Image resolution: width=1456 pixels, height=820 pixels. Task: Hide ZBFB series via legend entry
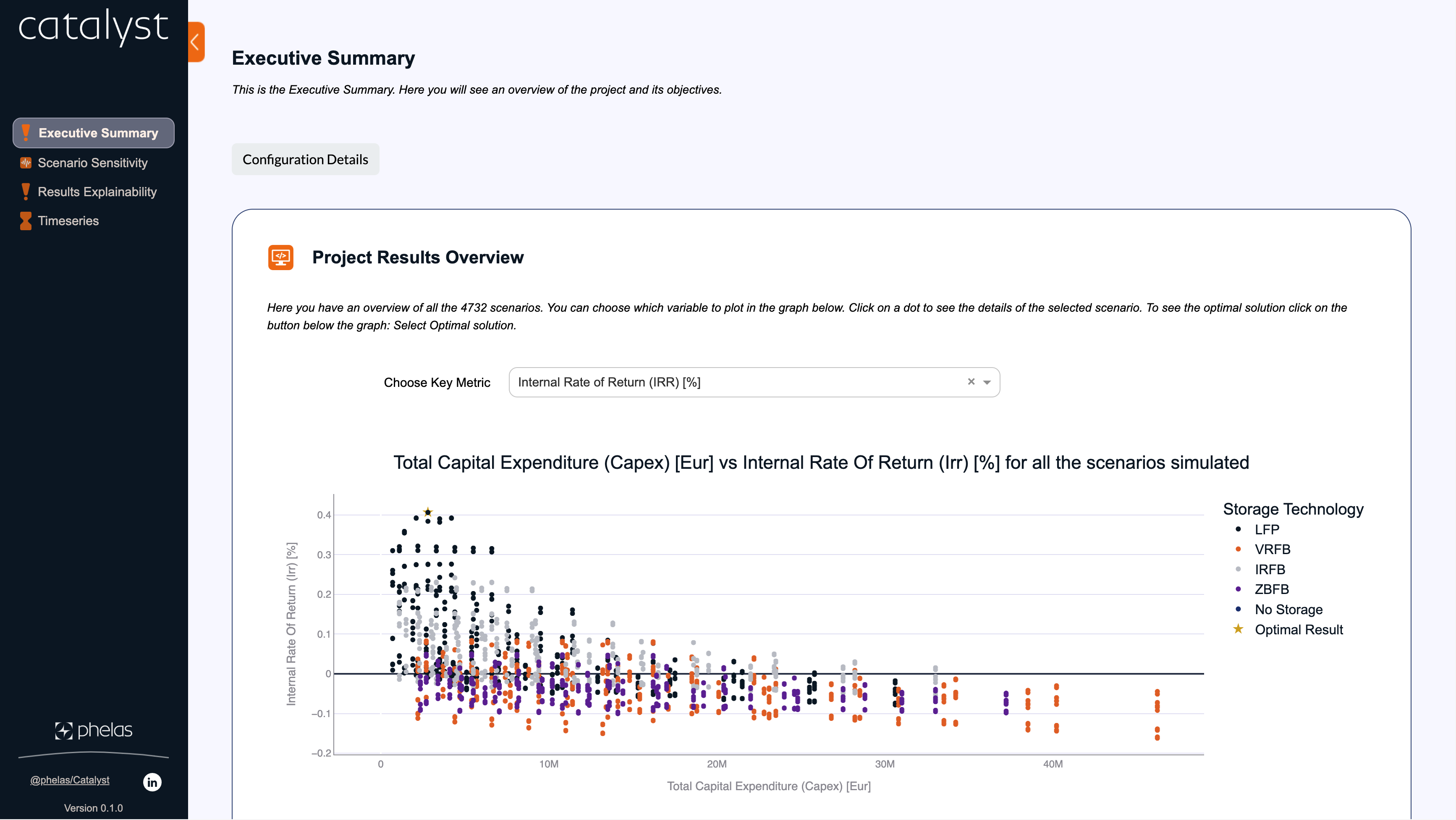pyautogui.click(x=1271, y=589)
